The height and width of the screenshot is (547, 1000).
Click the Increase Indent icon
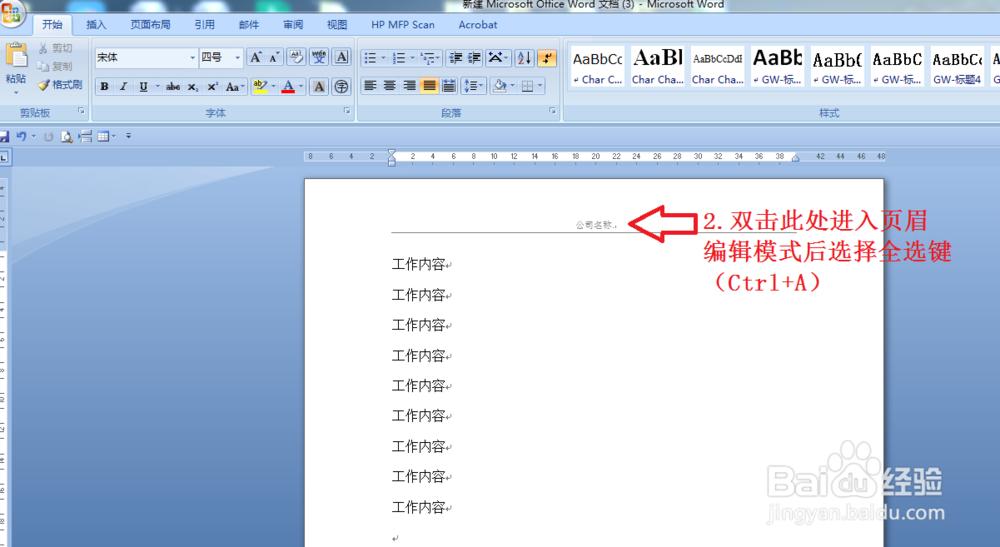474,59
